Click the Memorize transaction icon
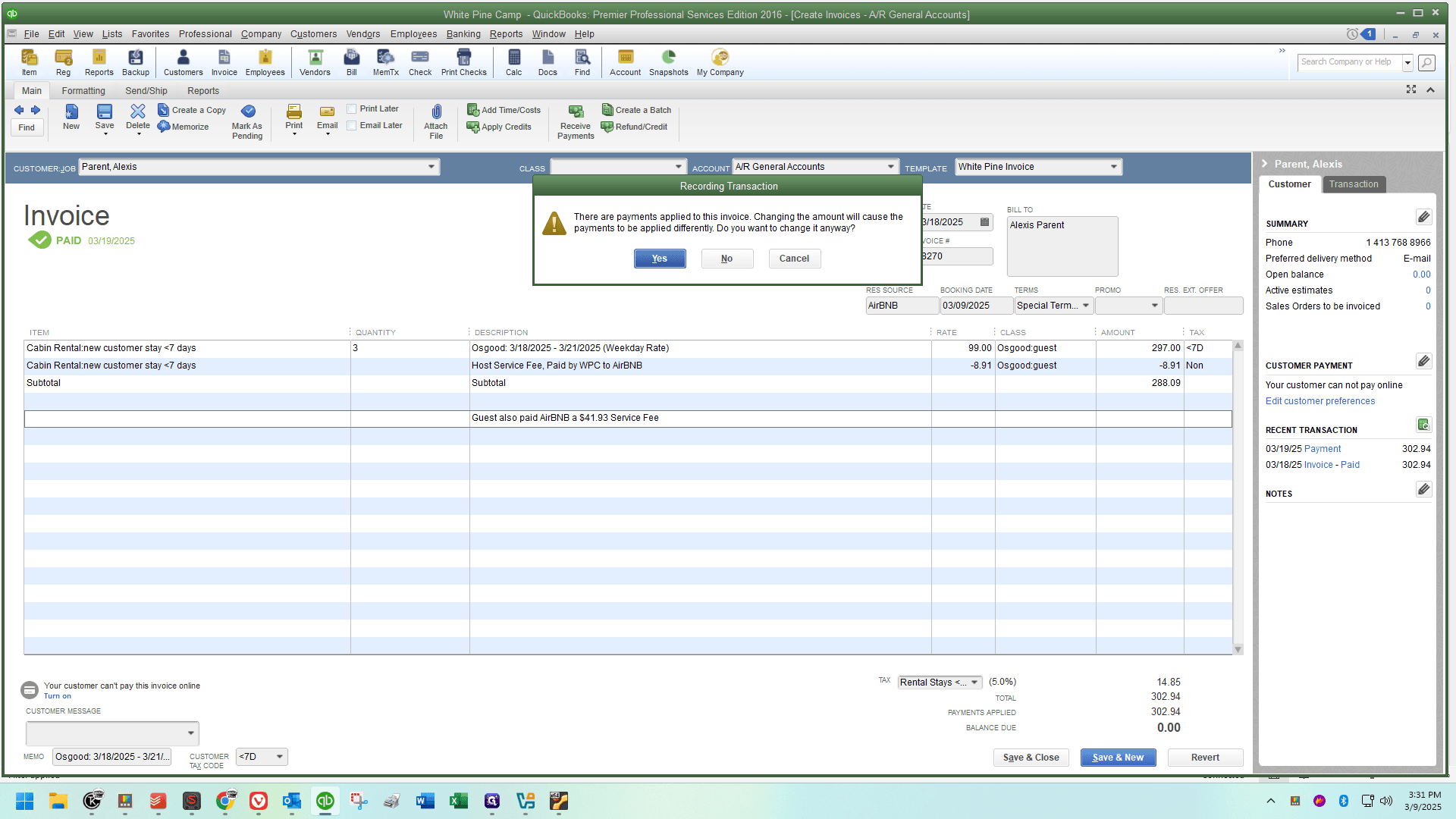 184,127
